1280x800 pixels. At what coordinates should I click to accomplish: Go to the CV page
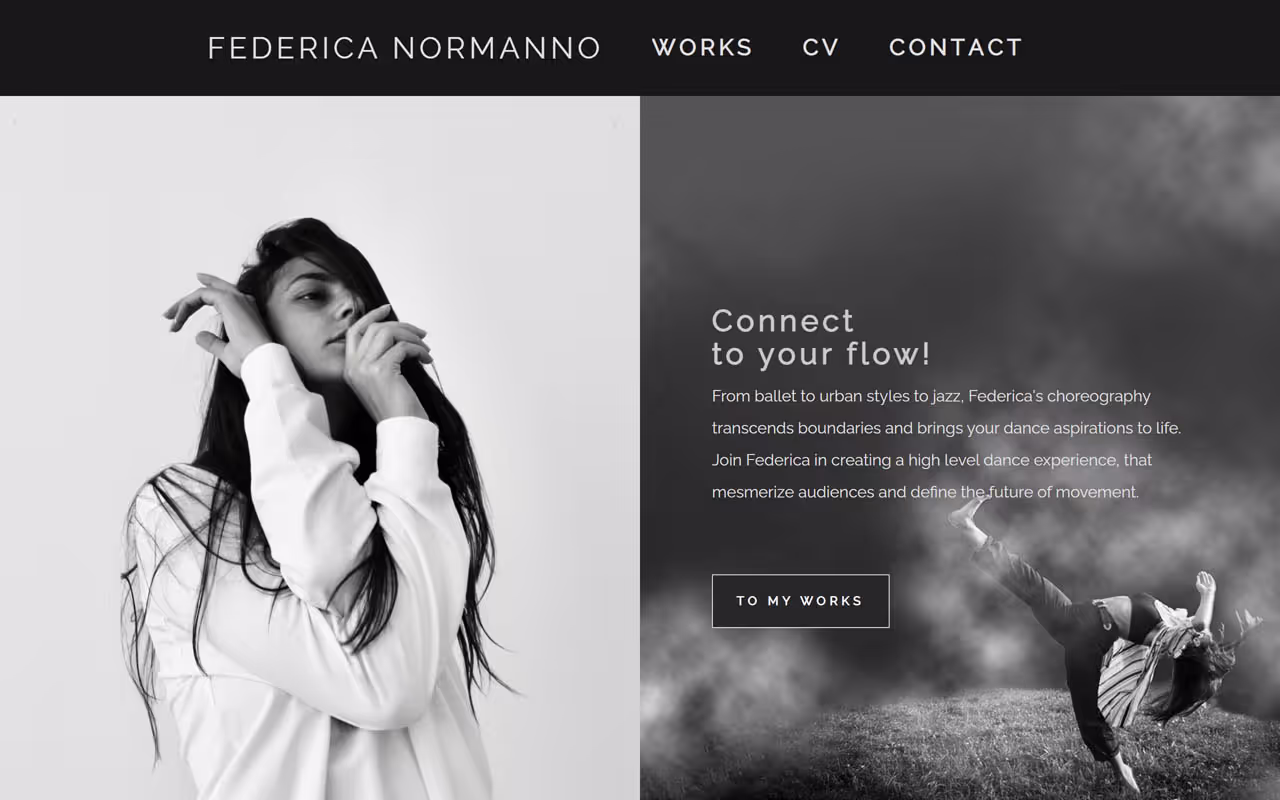click(821, 48)
